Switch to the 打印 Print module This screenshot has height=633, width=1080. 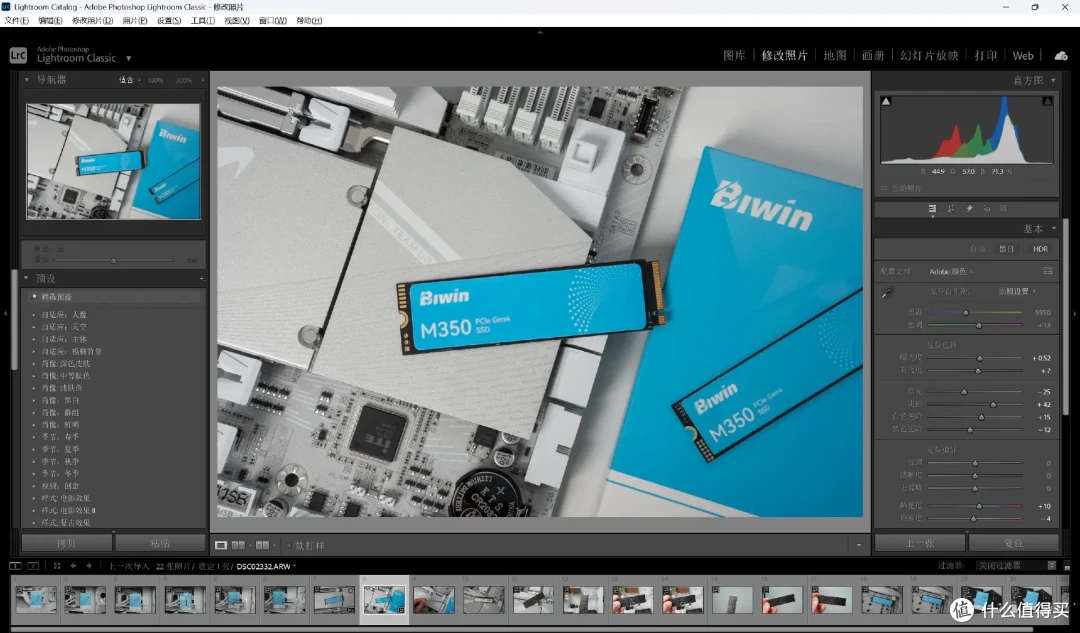[x=986, y=56]
